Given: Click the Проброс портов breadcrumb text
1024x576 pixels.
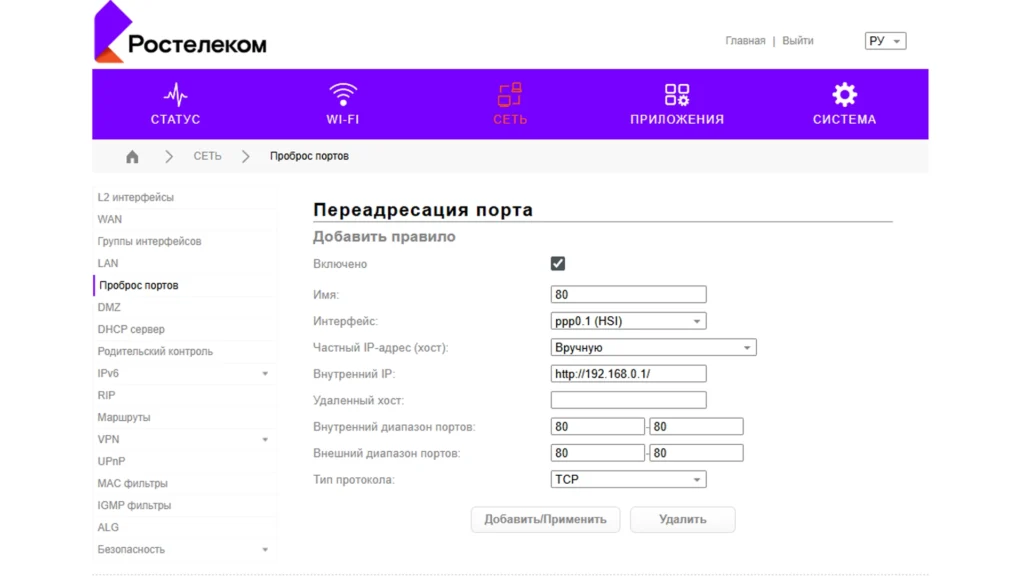Looking at the screenshot, I should pos(310,156).
